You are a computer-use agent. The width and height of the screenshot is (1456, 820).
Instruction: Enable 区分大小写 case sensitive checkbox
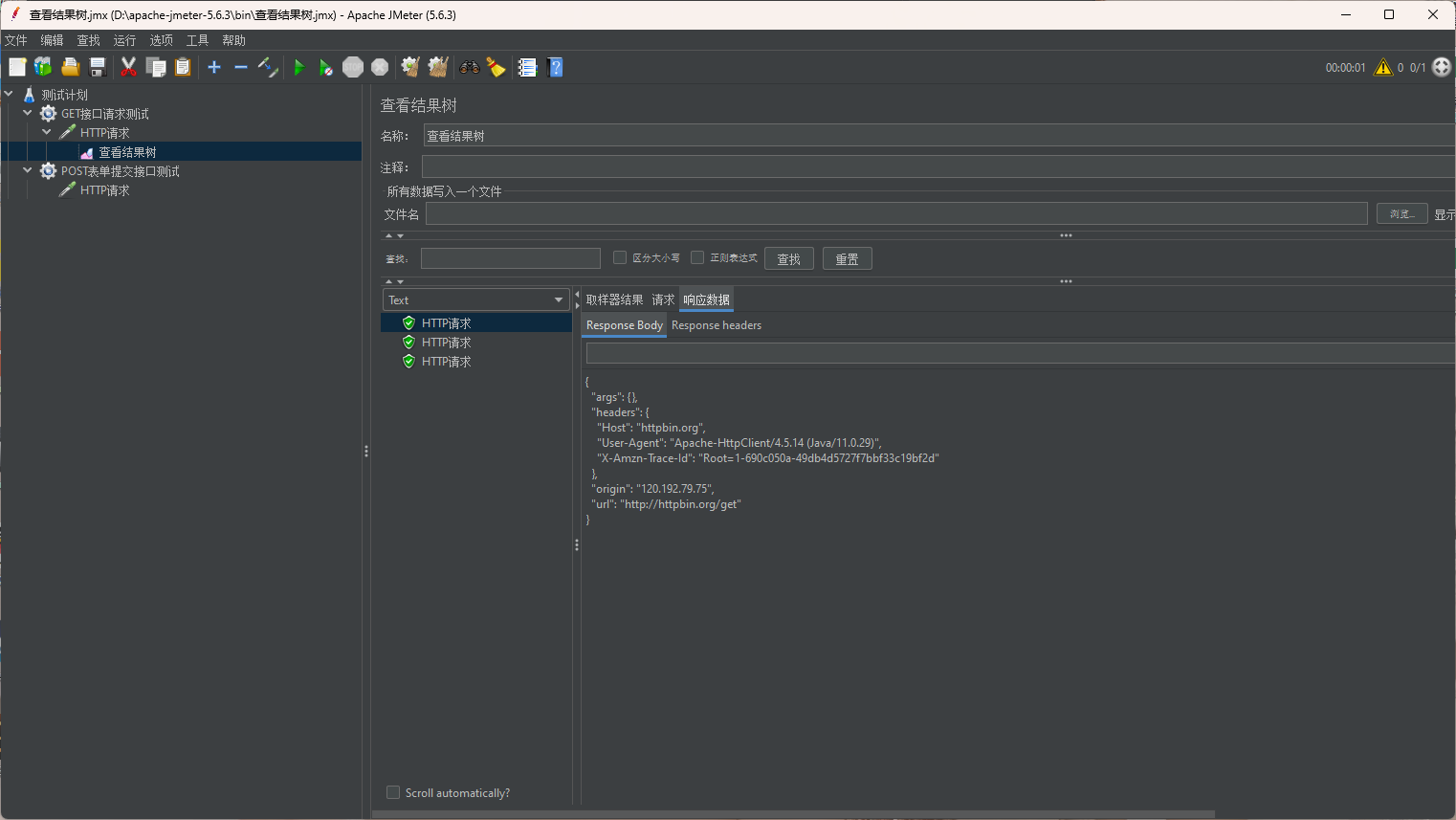pos(620,257)
